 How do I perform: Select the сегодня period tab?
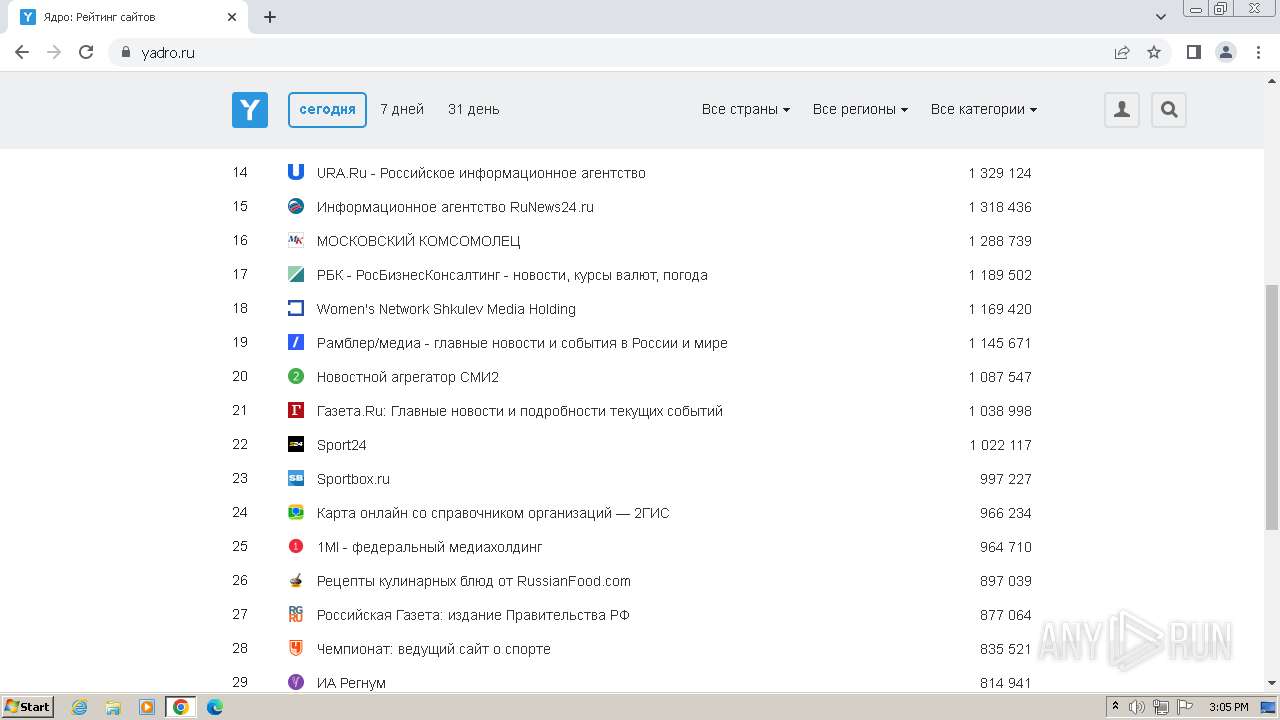pos(327,109)
